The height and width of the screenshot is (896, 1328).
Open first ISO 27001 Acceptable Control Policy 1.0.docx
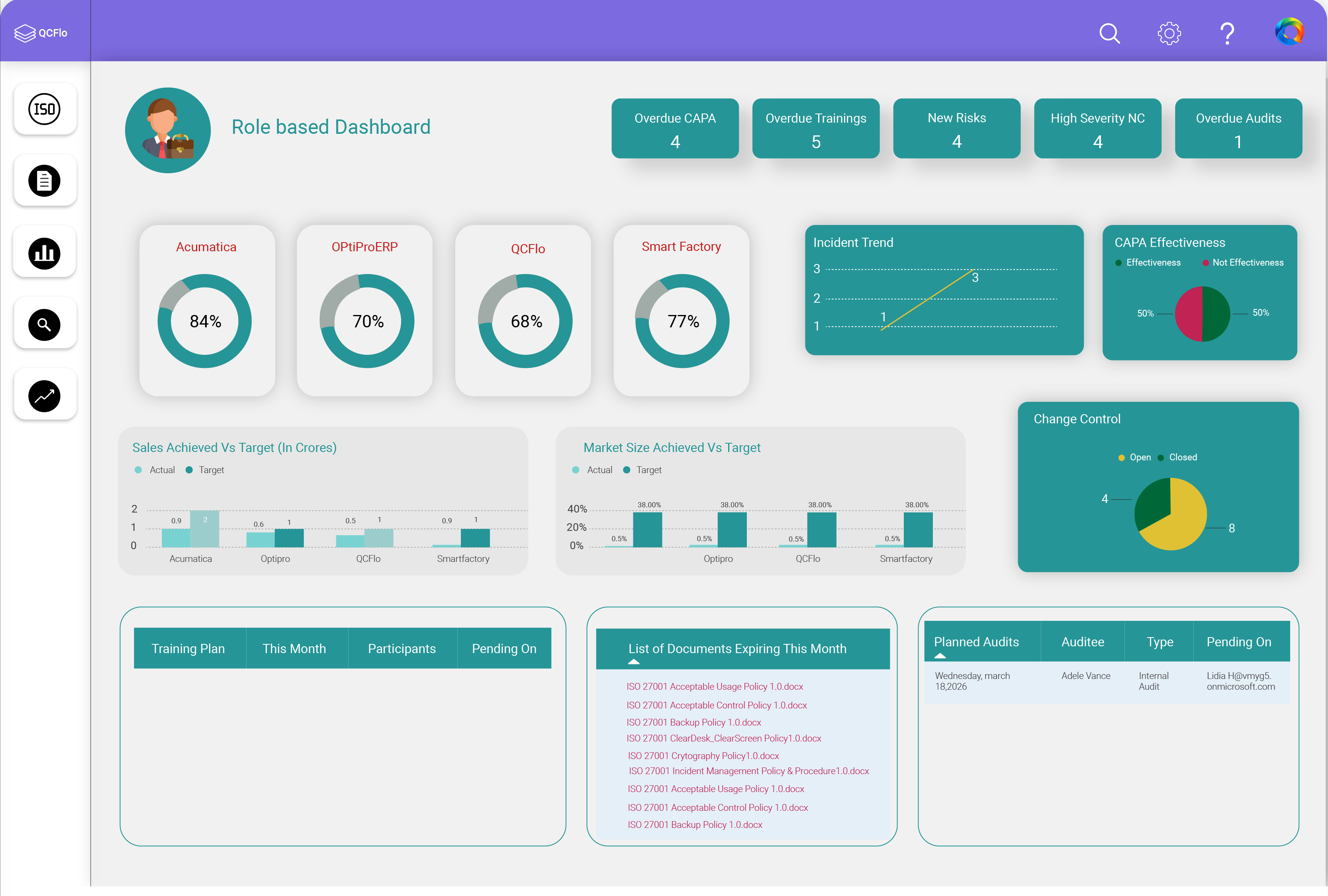point(717,705)
